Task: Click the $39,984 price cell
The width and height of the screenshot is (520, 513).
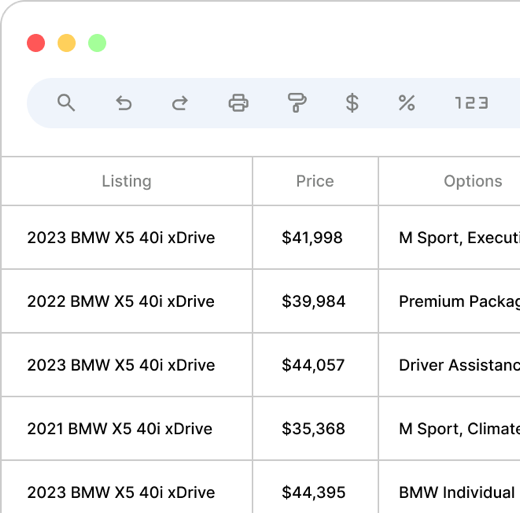Action: pyautogui.click(x=315, y=301)
